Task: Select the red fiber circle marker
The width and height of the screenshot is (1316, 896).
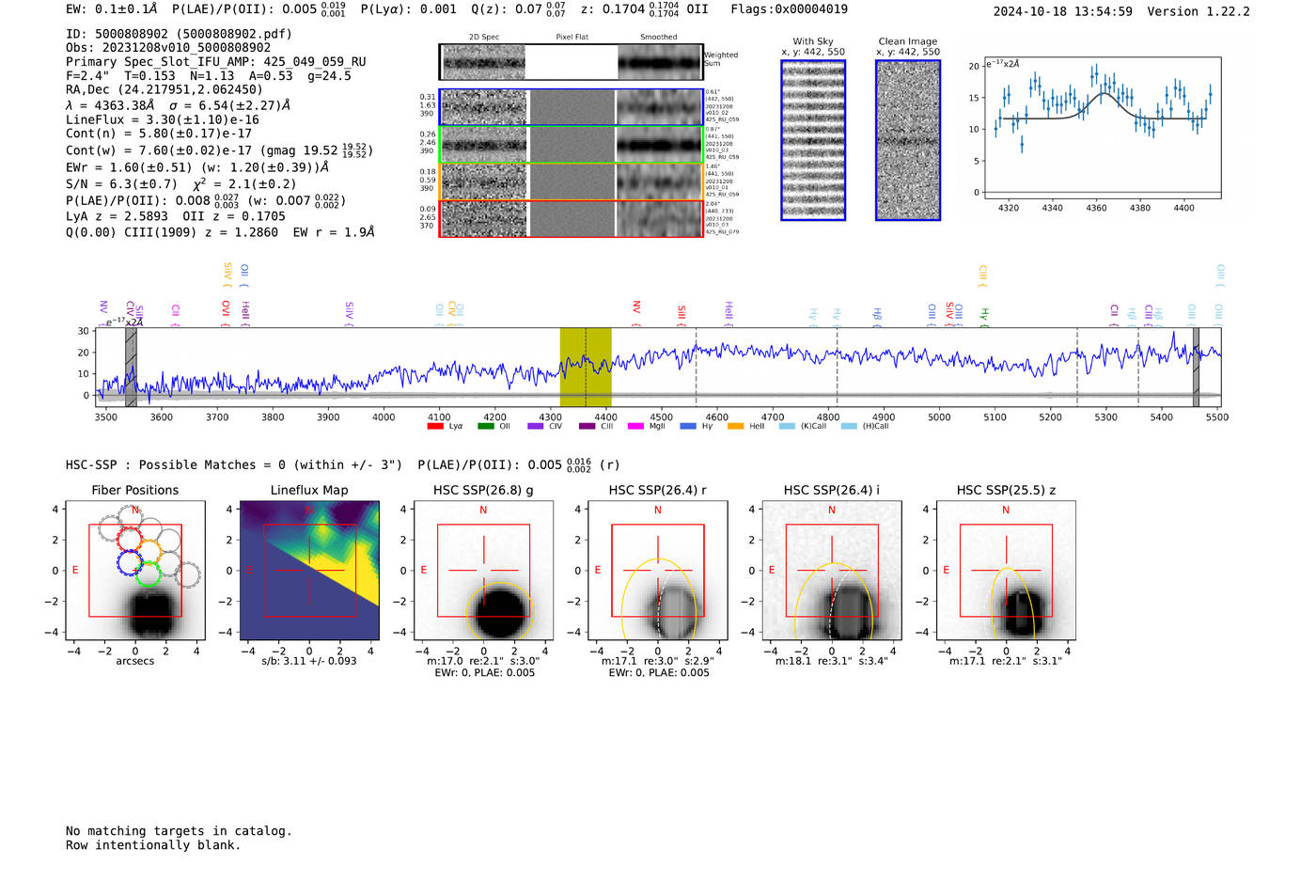Action: coord(129,539)
